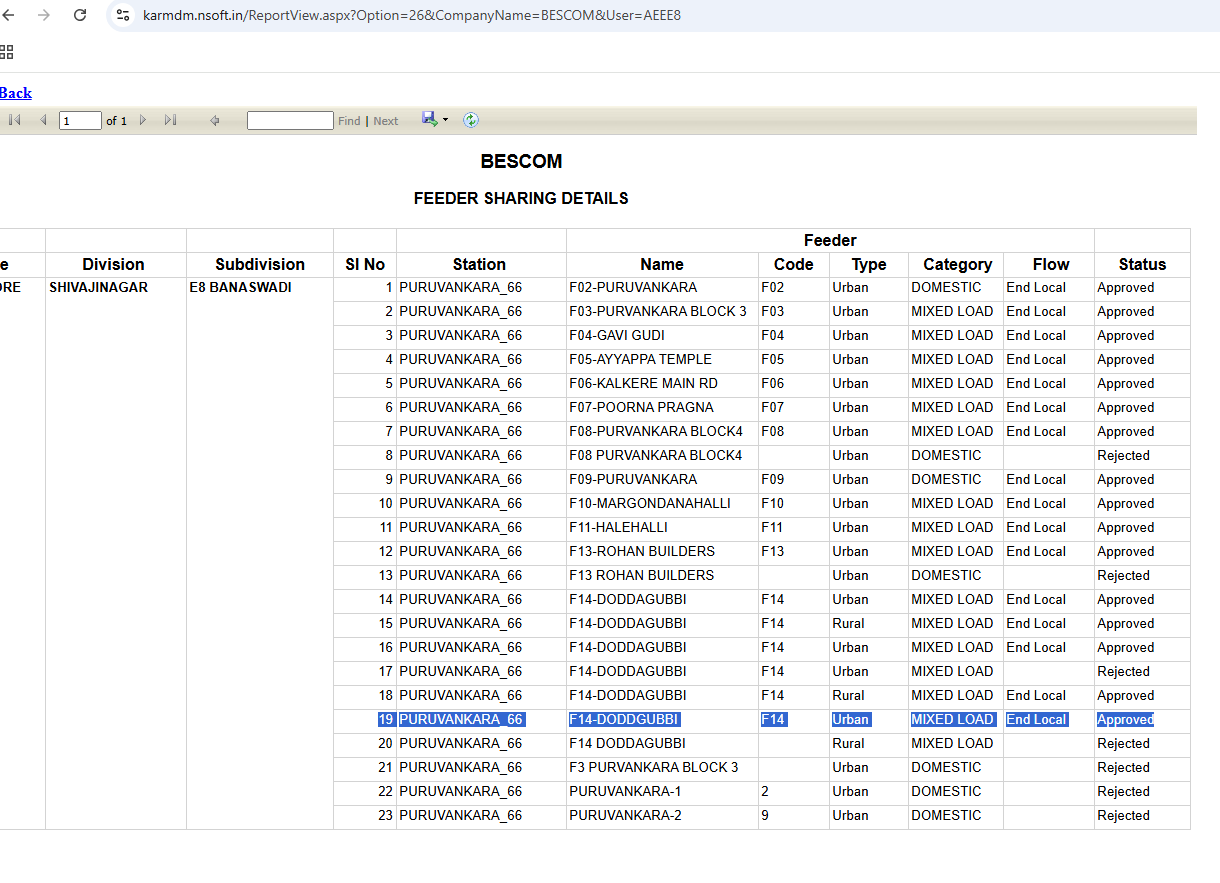Click the browser forward arrow

pyautogui.click(x=44, y=15)
